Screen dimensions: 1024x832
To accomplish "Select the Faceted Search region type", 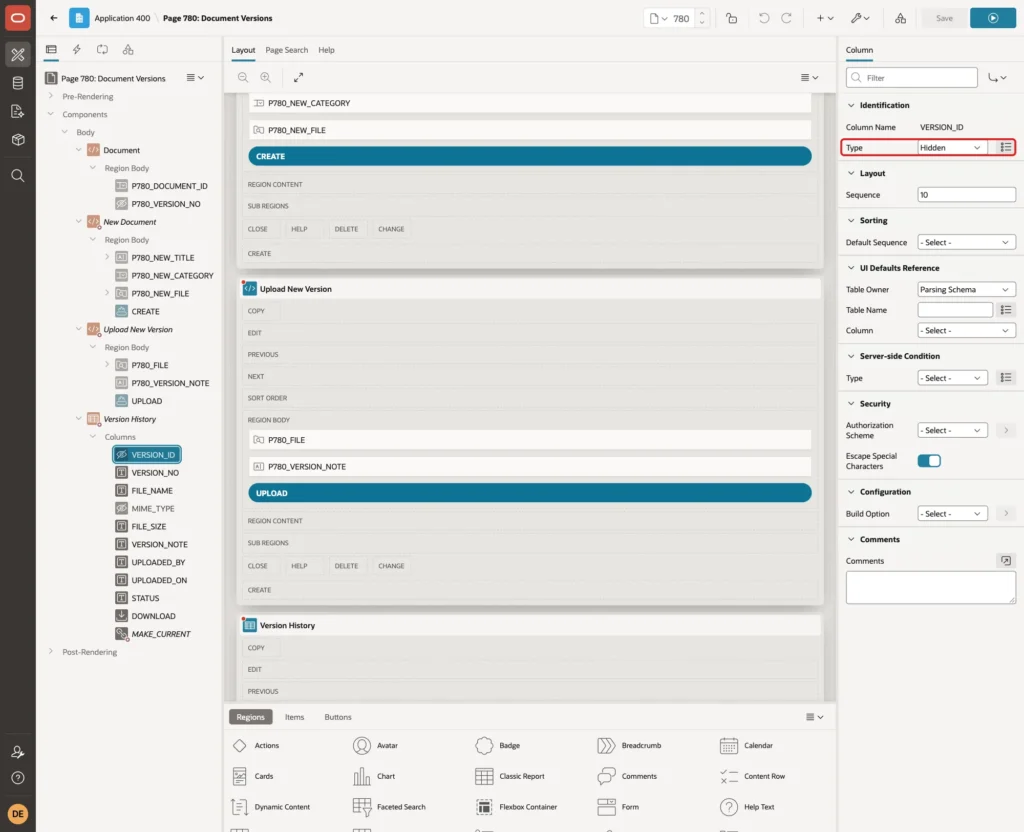I will pyautogui.click(x=389, y=807).
